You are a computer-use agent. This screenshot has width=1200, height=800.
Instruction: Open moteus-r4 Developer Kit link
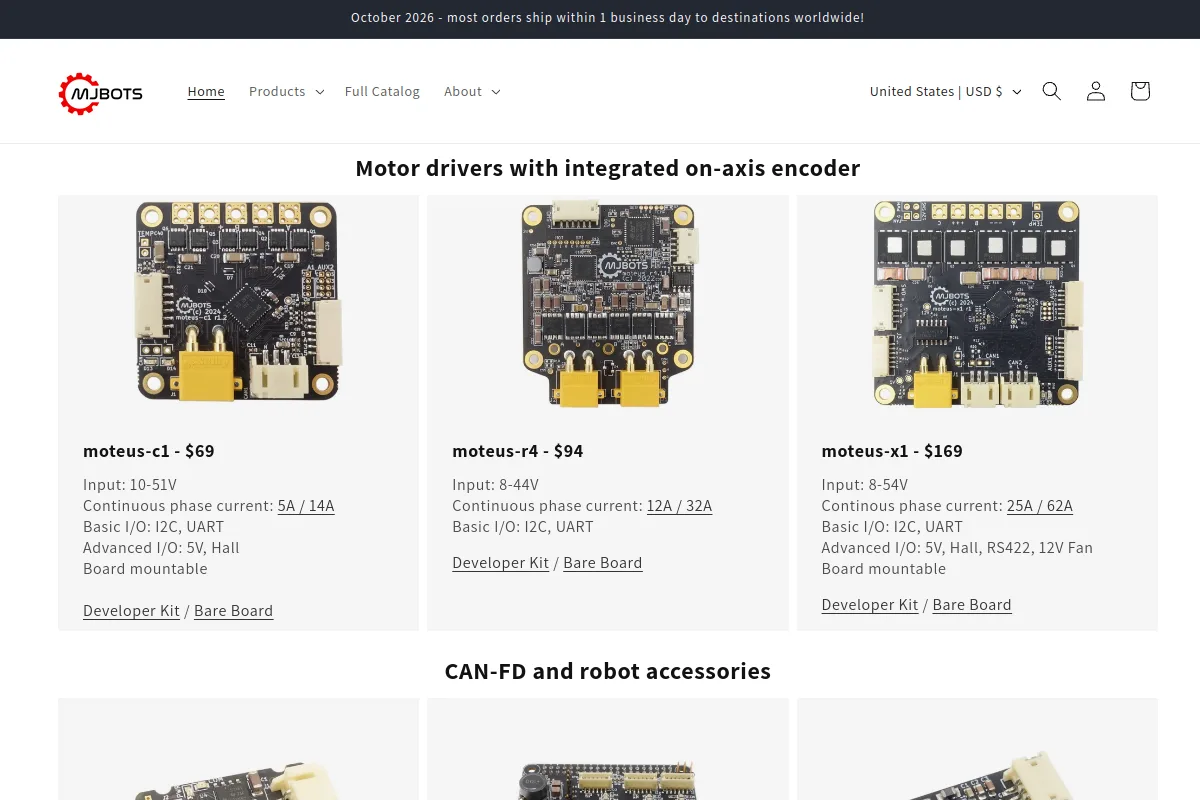click(x=500, y=563)
